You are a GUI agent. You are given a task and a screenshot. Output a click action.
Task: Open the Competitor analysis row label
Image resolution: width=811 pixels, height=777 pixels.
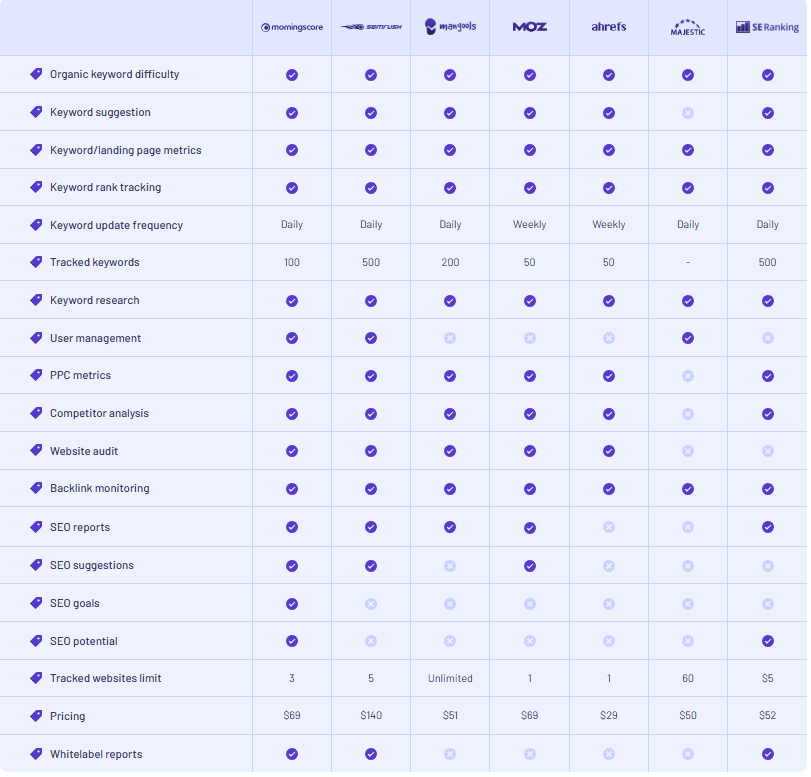[x=100, y=413]
